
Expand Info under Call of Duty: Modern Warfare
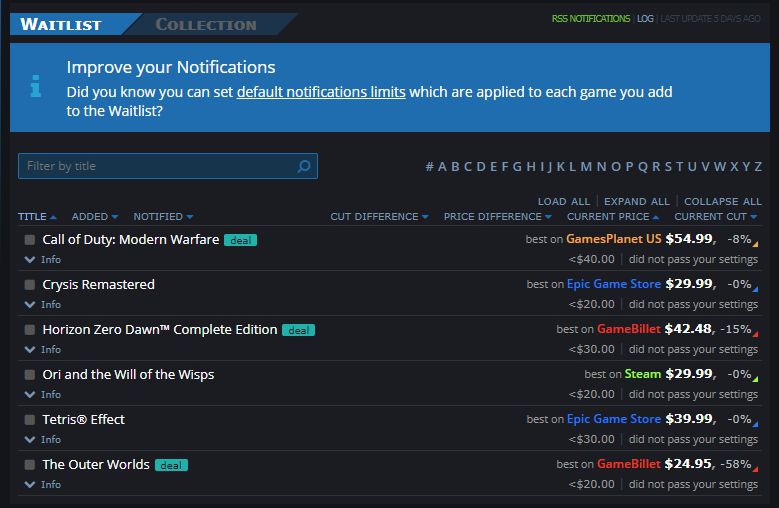coord(43,260)
